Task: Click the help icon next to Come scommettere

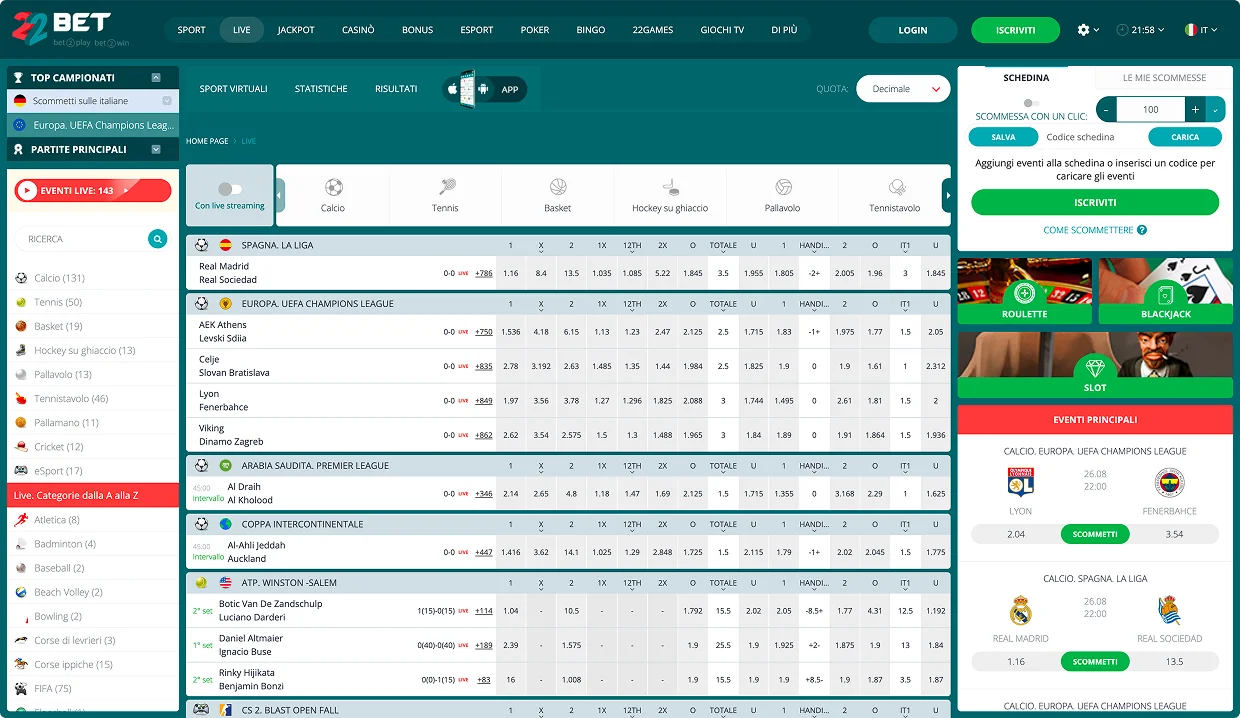Action: coord(1142,230)
